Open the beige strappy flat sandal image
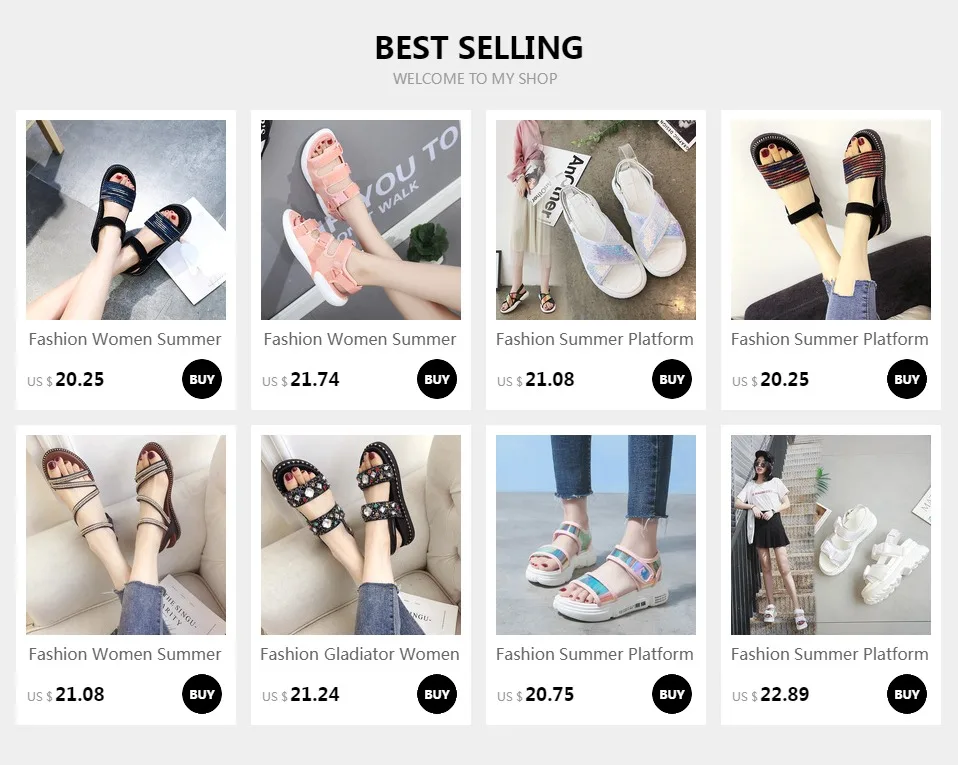This screenshot has height=765, width=958. [x=126, y=535]
